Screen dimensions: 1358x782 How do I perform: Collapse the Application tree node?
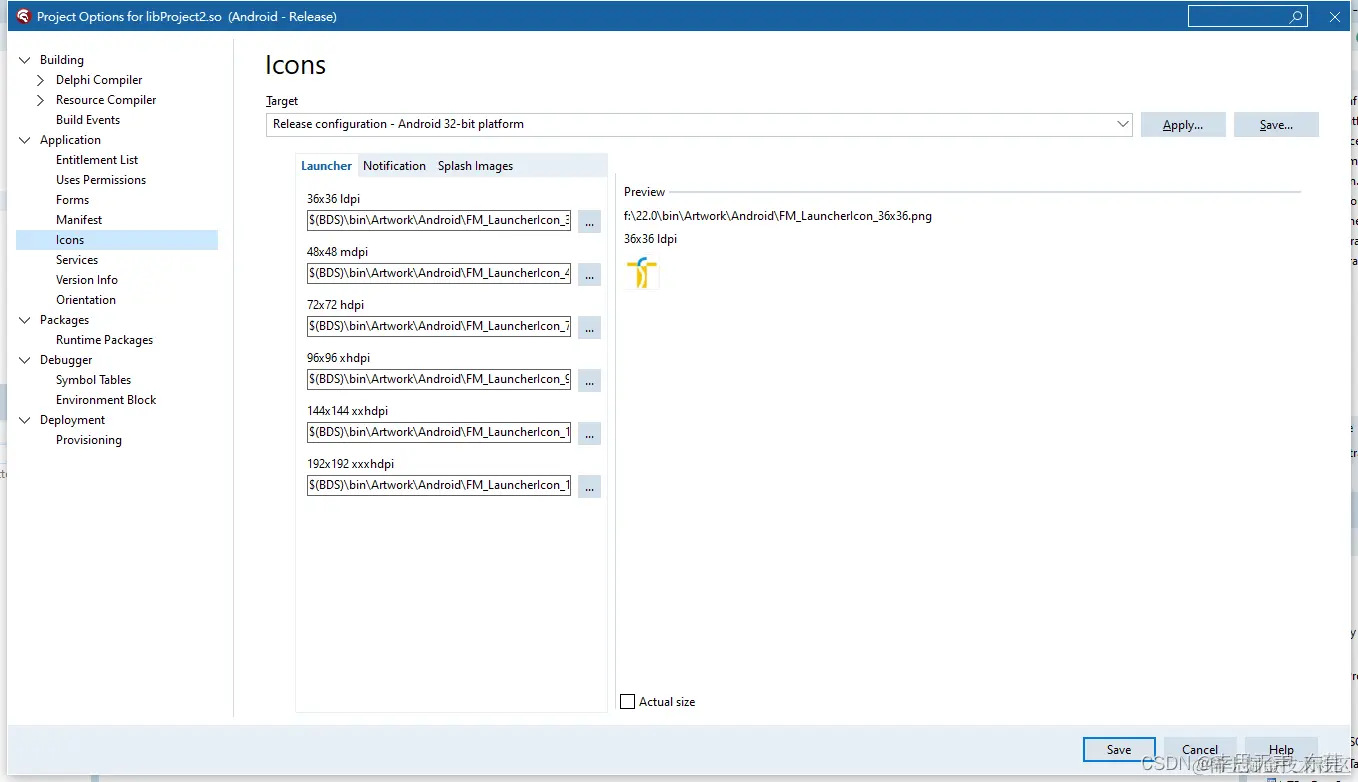pos(25,140)
